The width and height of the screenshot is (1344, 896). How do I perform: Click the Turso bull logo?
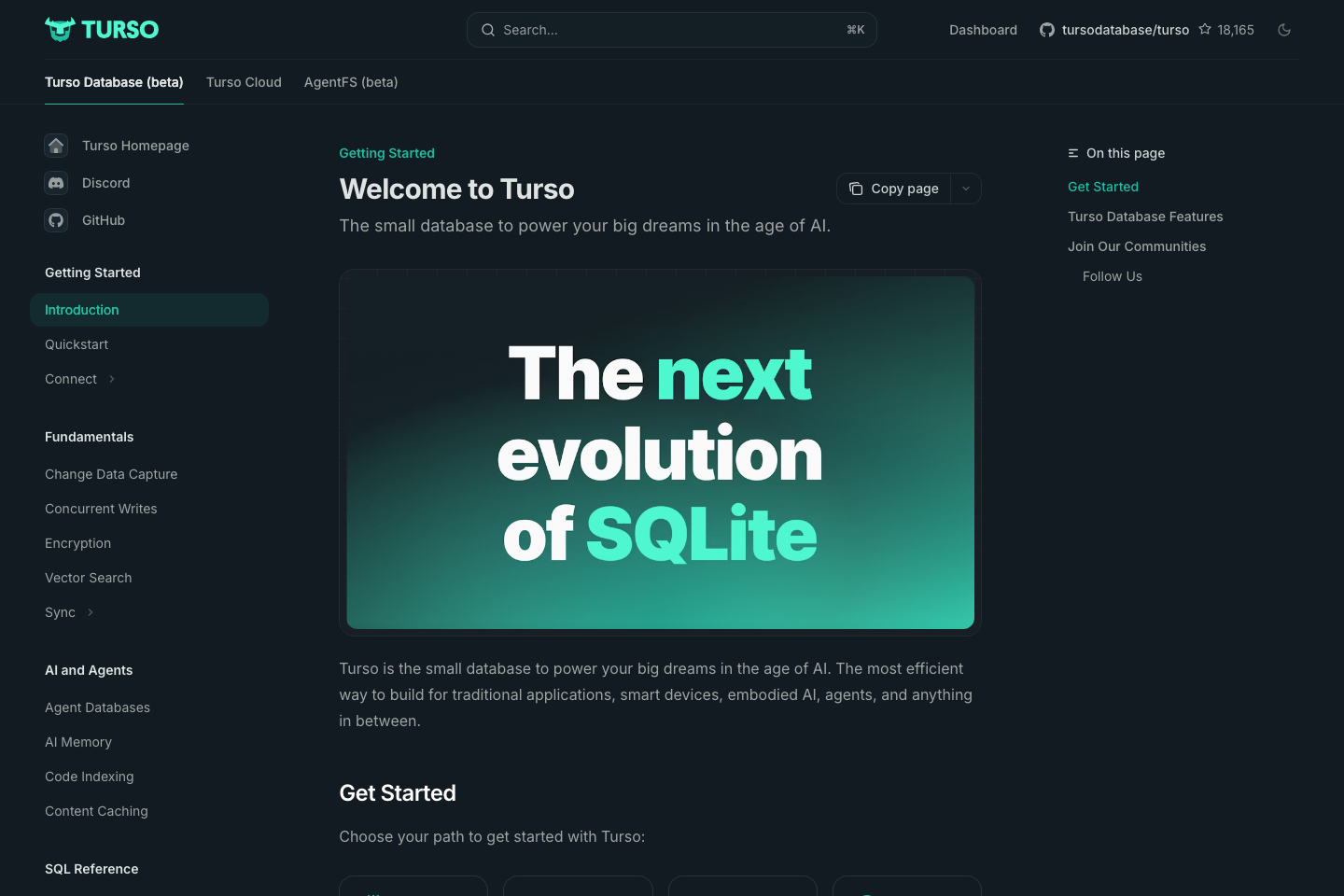coord(61,29)
